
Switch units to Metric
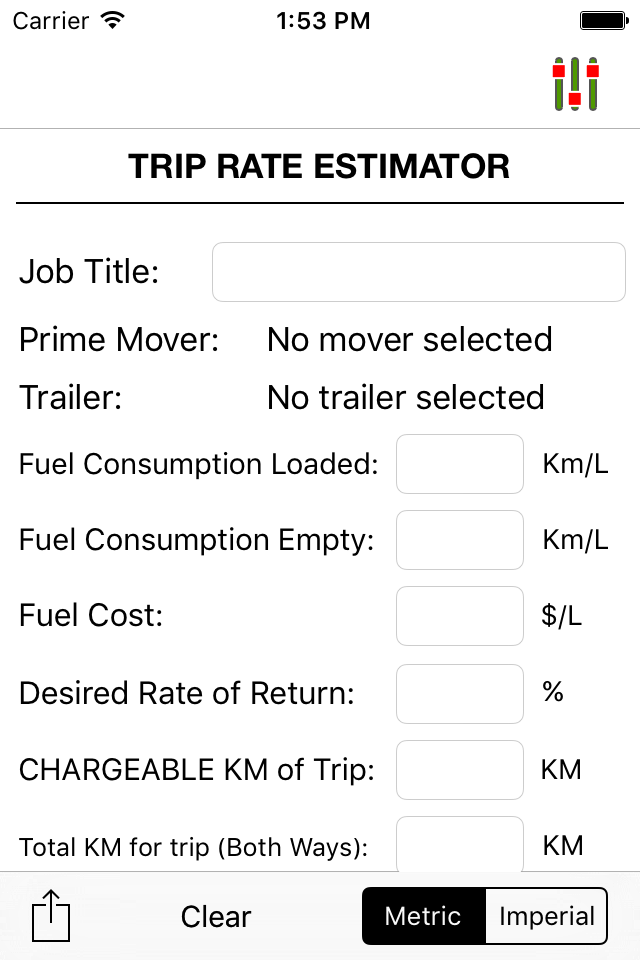pyautogui.click(x=424, y=916)
